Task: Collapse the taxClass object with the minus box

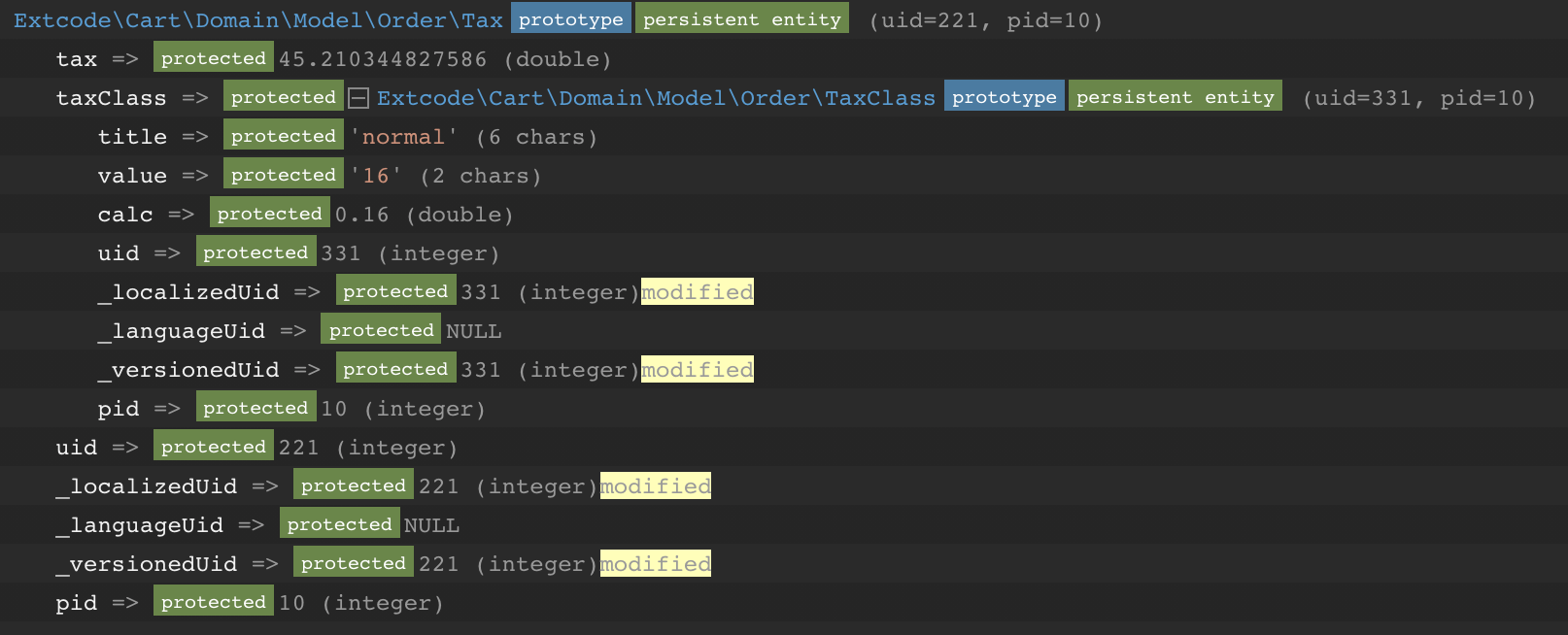Action: [x=358, y=98]
